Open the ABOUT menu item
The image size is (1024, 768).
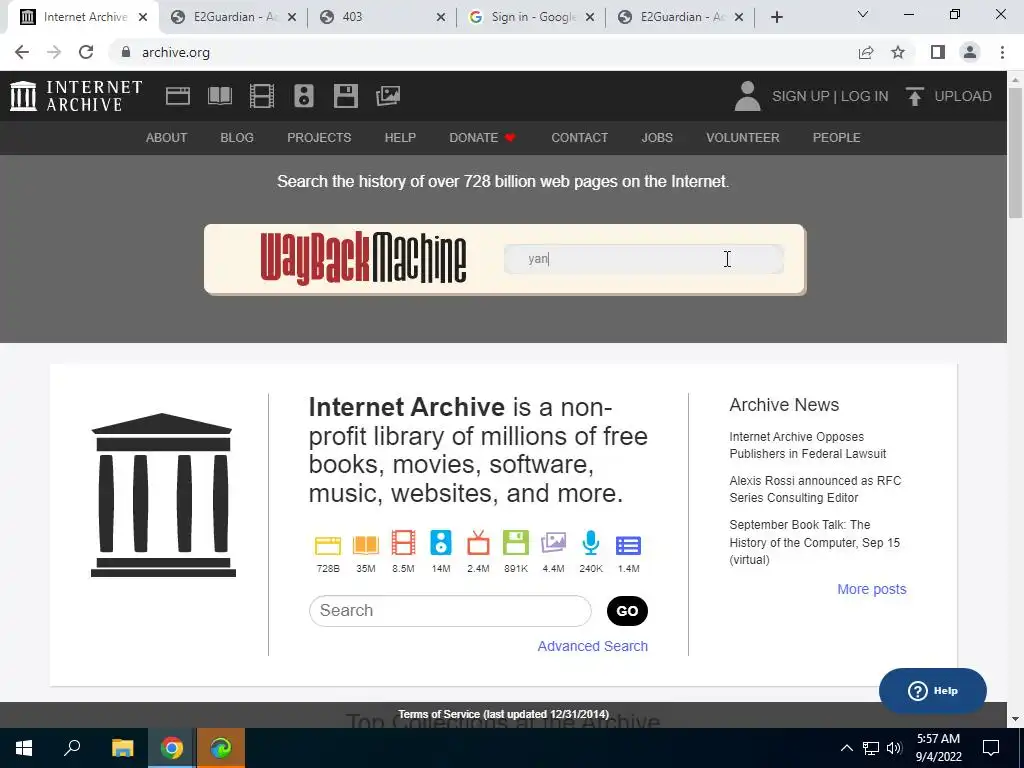click(x=167, y=138)
